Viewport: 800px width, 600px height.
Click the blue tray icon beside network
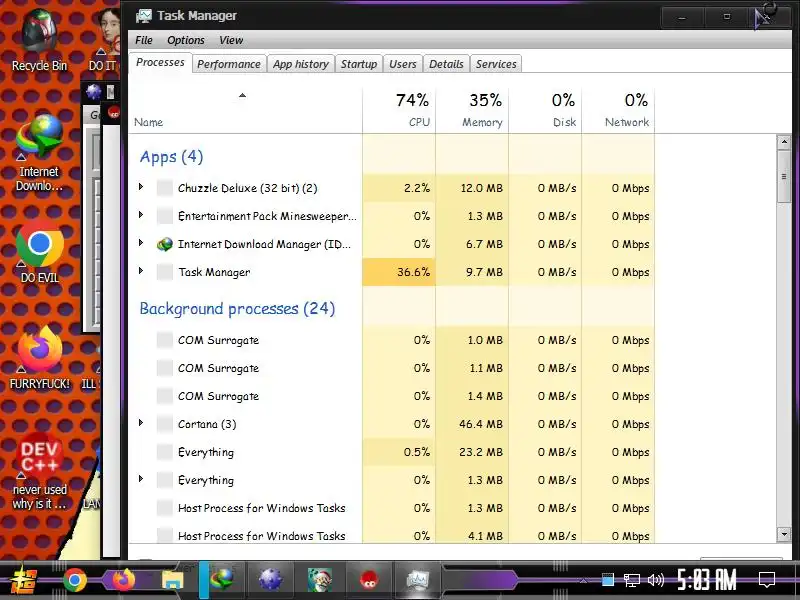[x=608, y=580]
